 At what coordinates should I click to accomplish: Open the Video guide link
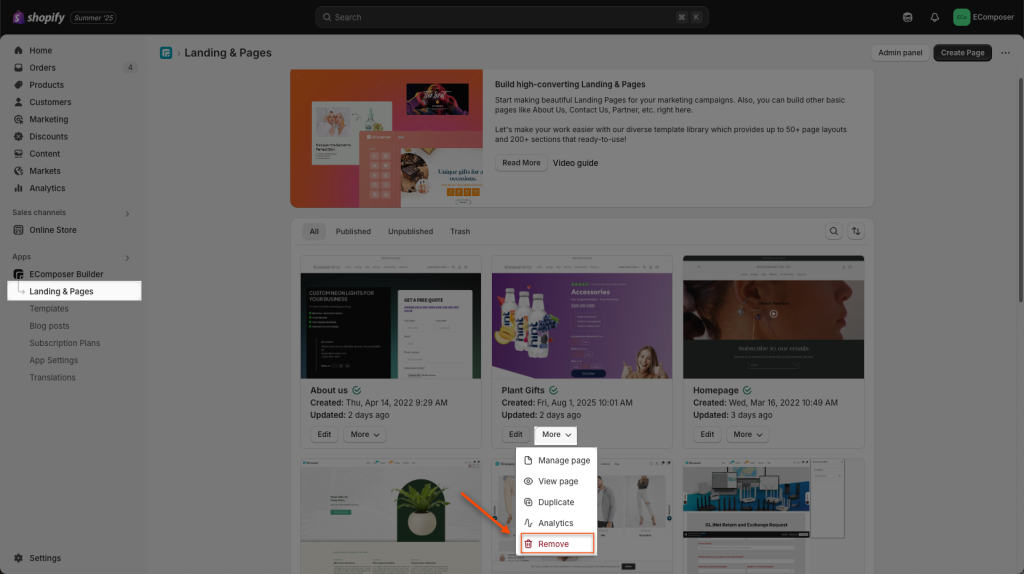[x=575, y=163]
